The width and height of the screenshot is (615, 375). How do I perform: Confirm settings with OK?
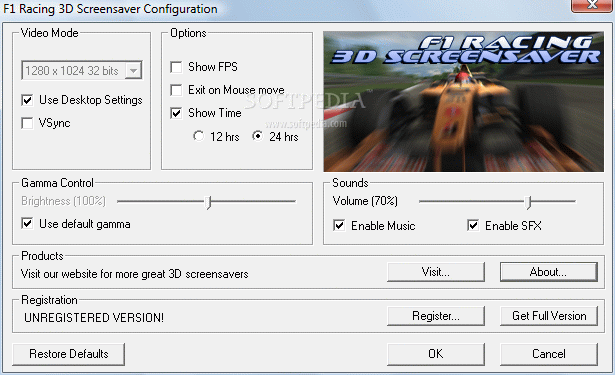point(436,354)
